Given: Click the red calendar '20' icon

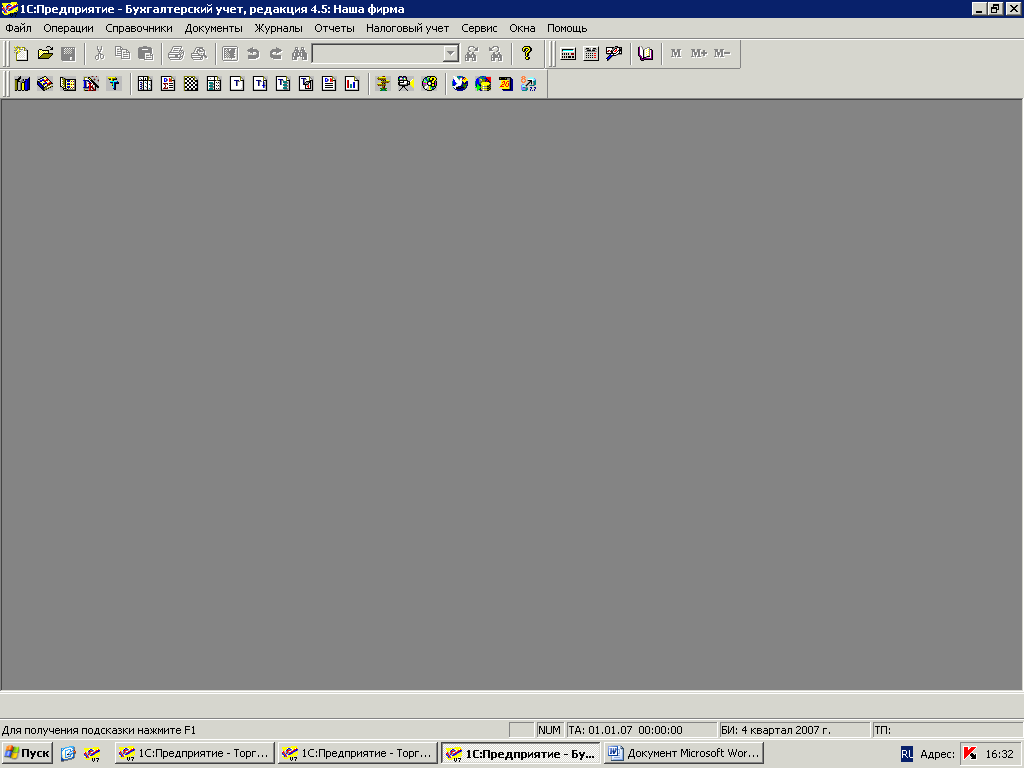Looking at the screenshot, I should 505,84.
